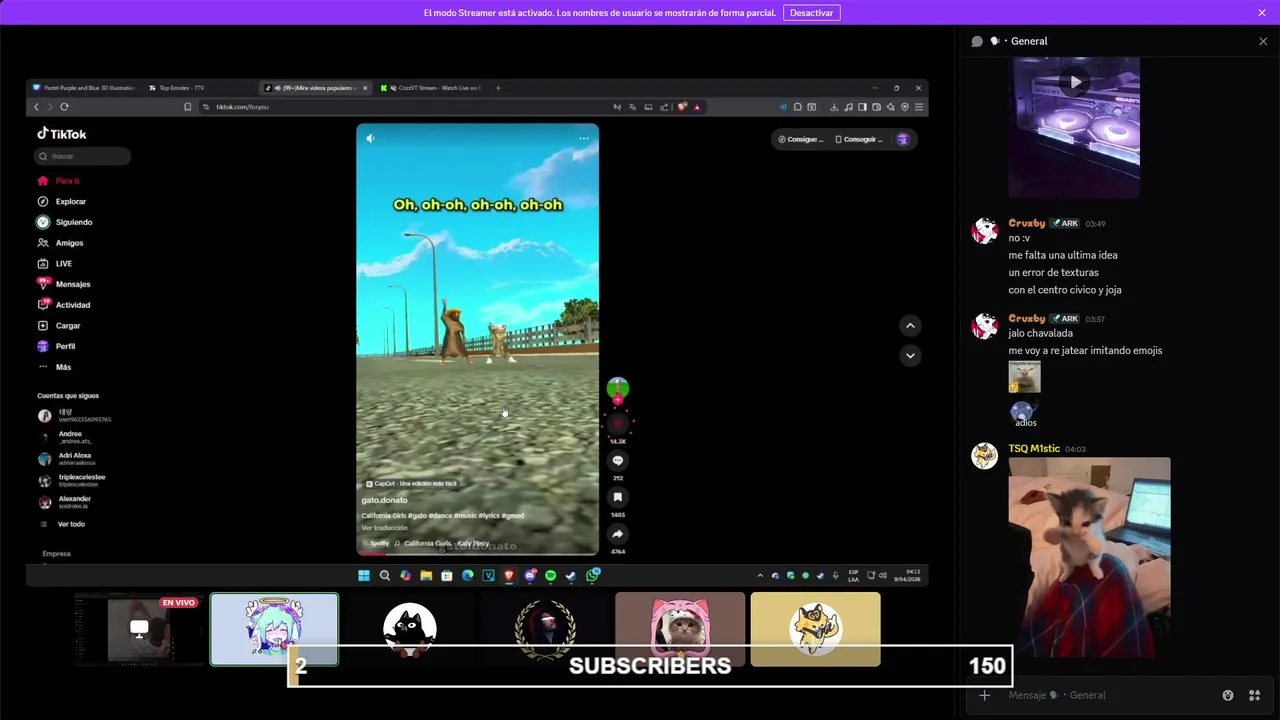Image resolution: width=1280 pixels, height=720 pixels.
Task: Select the anime-avatar participant tile
Action: tap(274, 629)
